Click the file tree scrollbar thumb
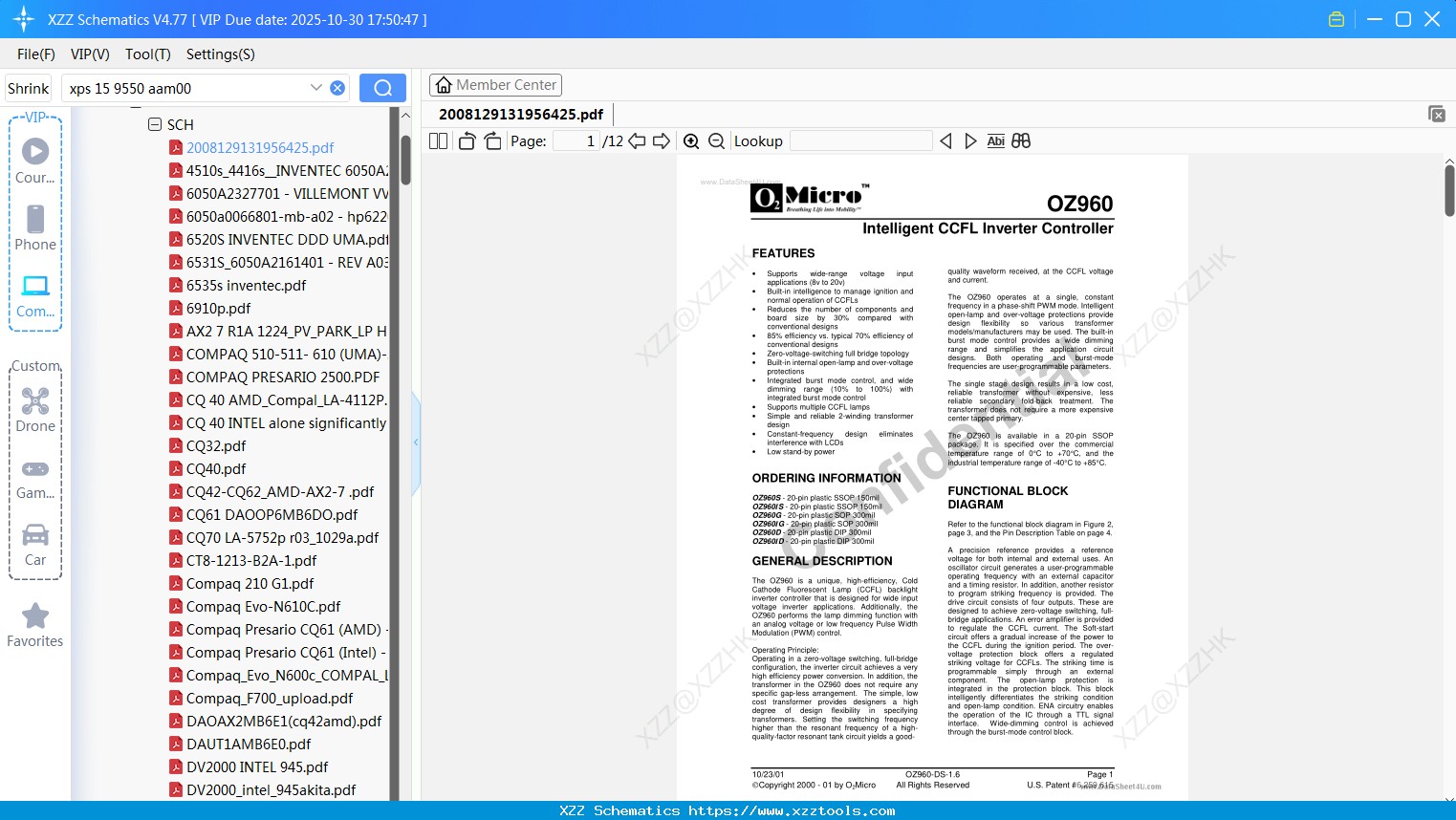This screenshot has width=1456, height=820. click(405, 159)
